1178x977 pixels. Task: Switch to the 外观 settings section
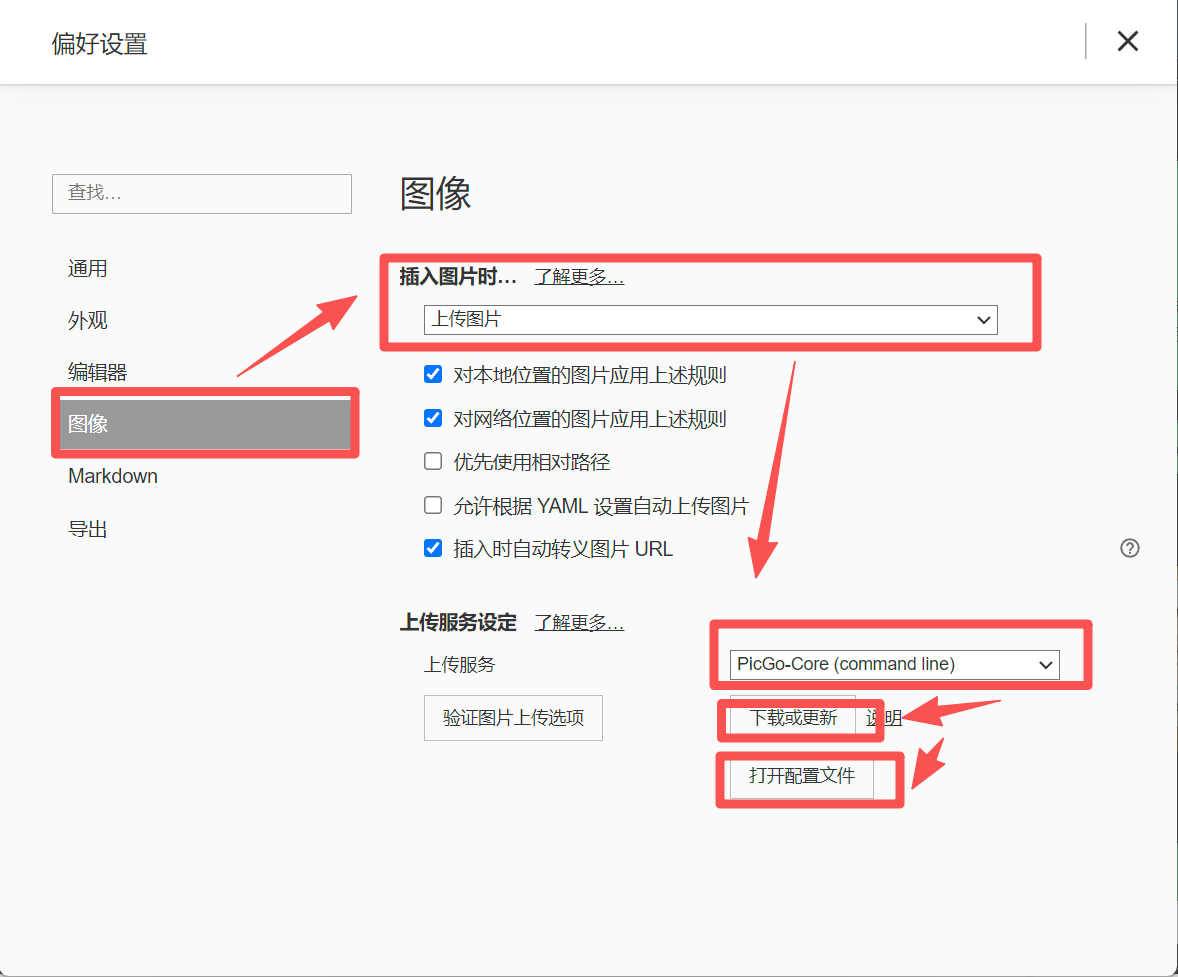[88, 321]
